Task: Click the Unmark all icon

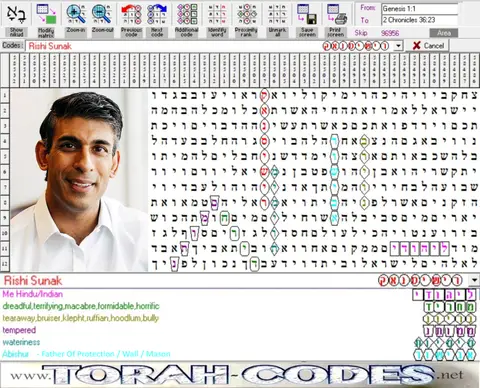Action: click(277, 14)
